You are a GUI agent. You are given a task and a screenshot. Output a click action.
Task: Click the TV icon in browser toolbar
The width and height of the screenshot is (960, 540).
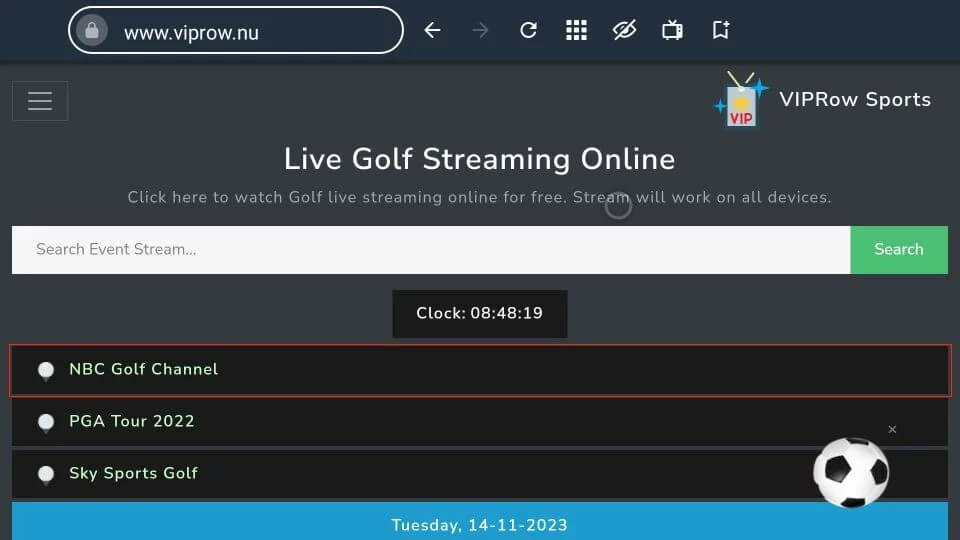tap(672, 30)
